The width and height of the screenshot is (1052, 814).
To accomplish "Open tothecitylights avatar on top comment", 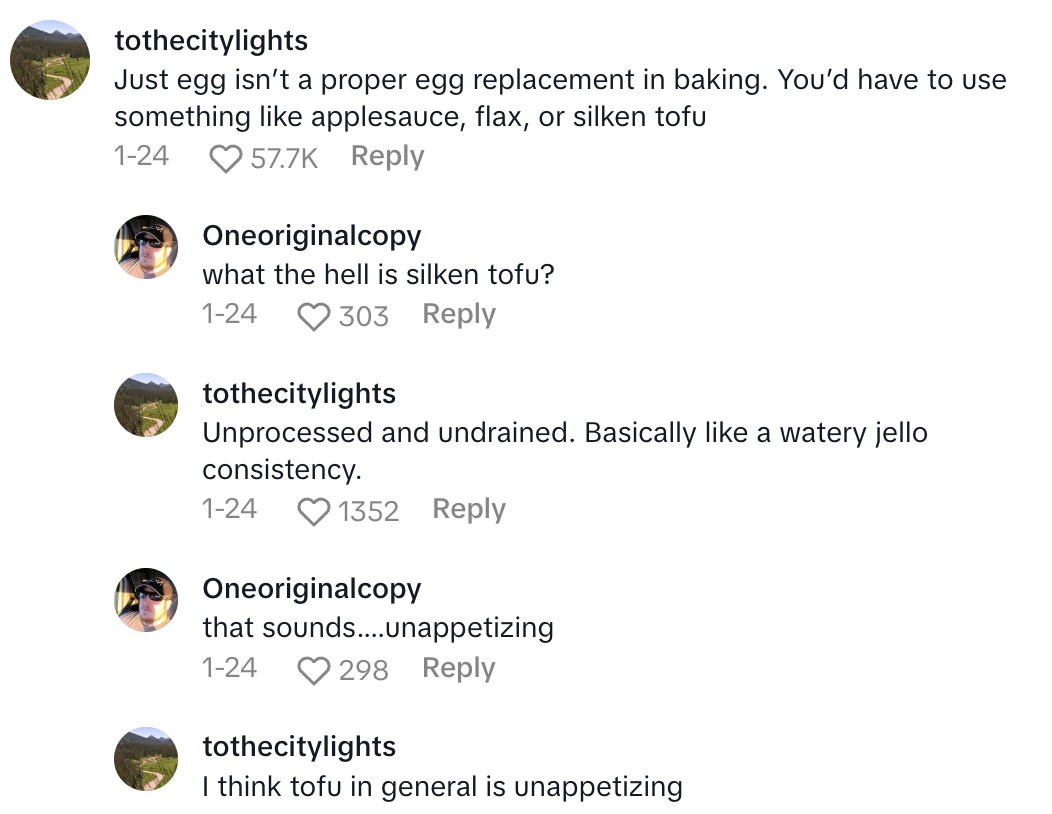I will [51, 59].
